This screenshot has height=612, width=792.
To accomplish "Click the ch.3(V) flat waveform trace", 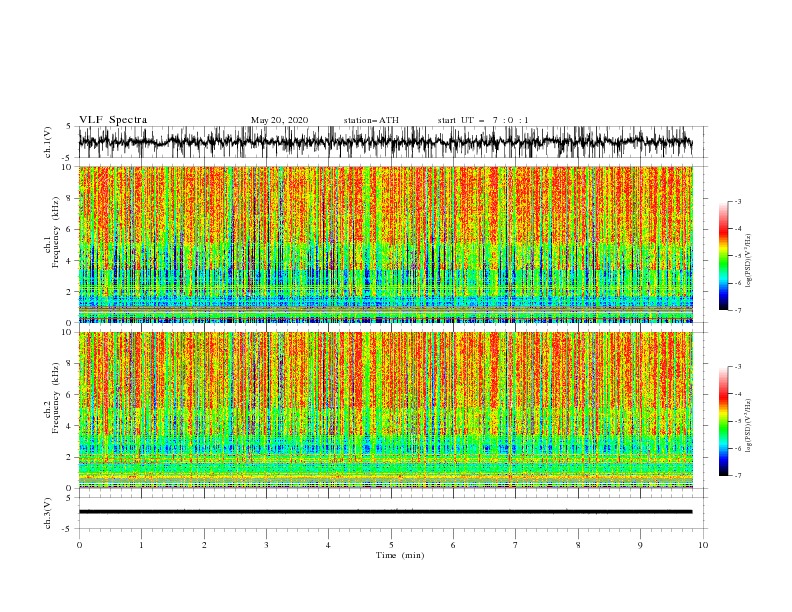I will coord(386,512).
